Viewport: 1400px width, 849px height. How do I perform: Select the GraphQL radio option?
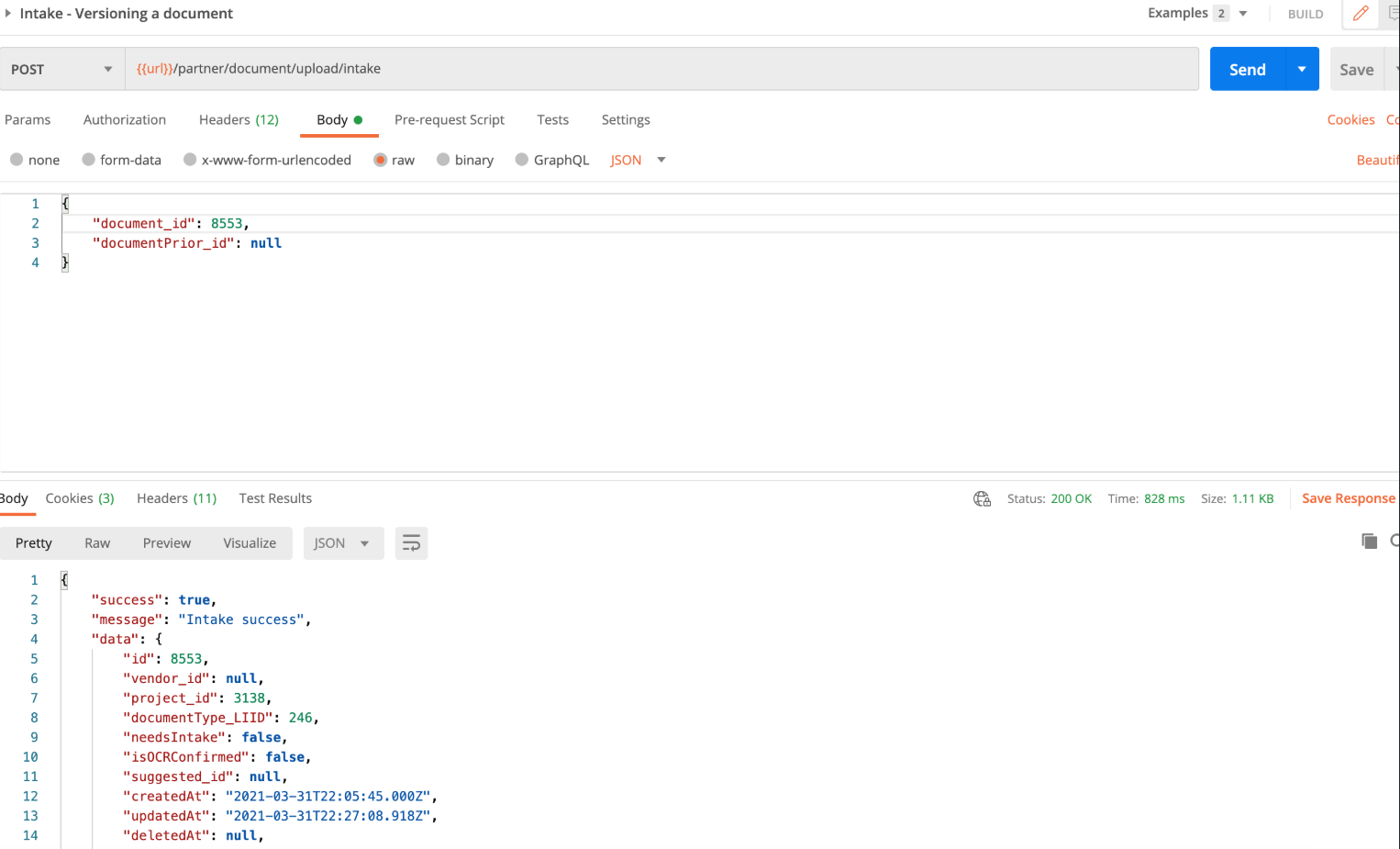(x=522, y=160)
